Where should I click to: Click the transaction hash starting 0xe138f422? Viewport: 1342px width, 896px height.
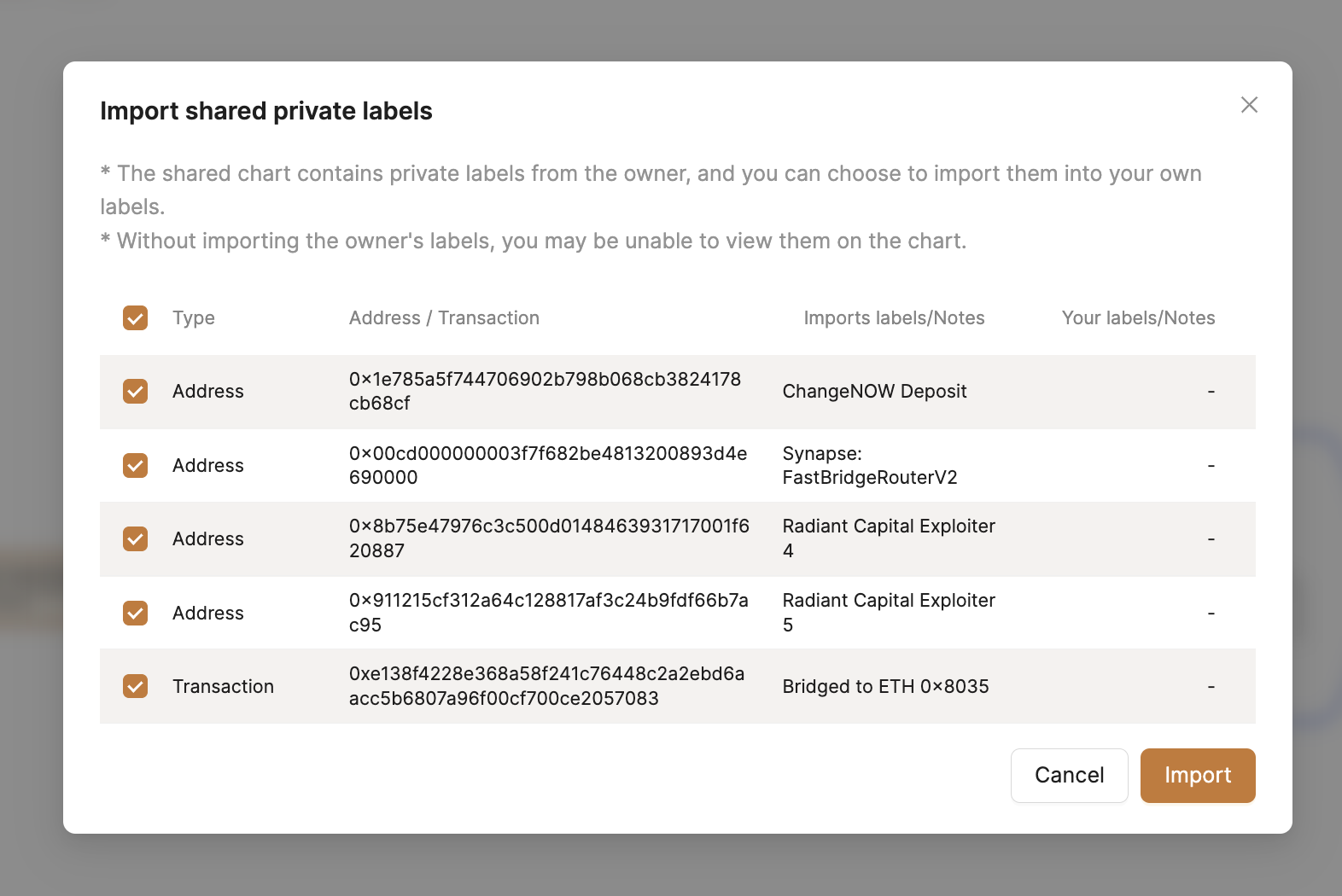(x=546, y=686)
